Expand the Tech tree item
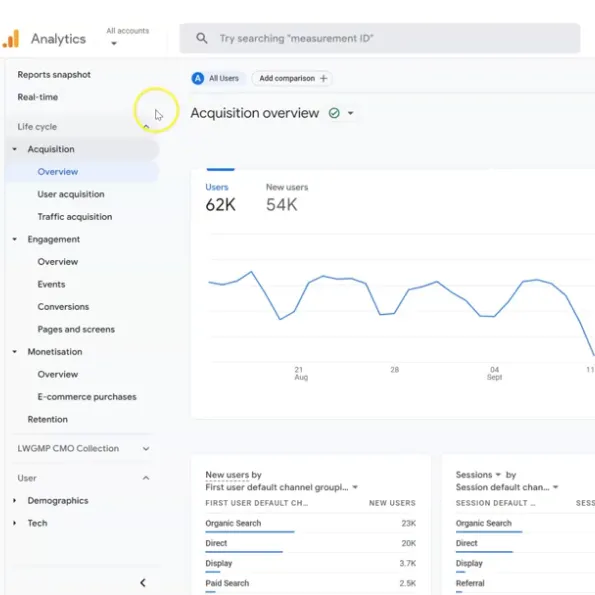The width and height of the screenshot is (595, 595). 14,523
